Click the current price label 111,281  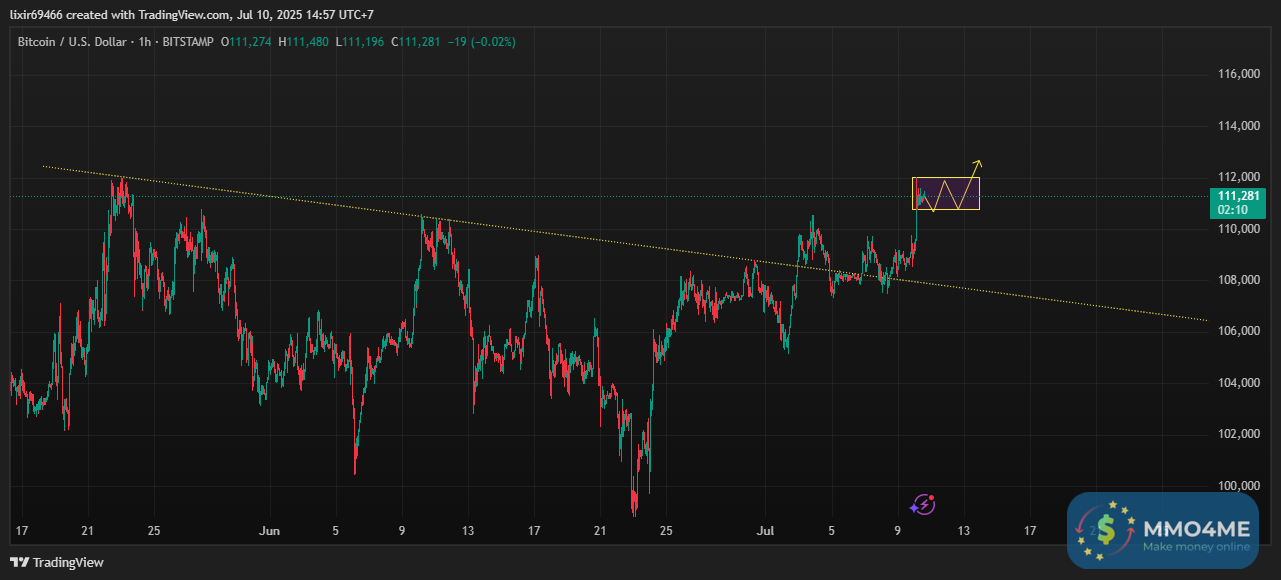tap(1238, 196)
